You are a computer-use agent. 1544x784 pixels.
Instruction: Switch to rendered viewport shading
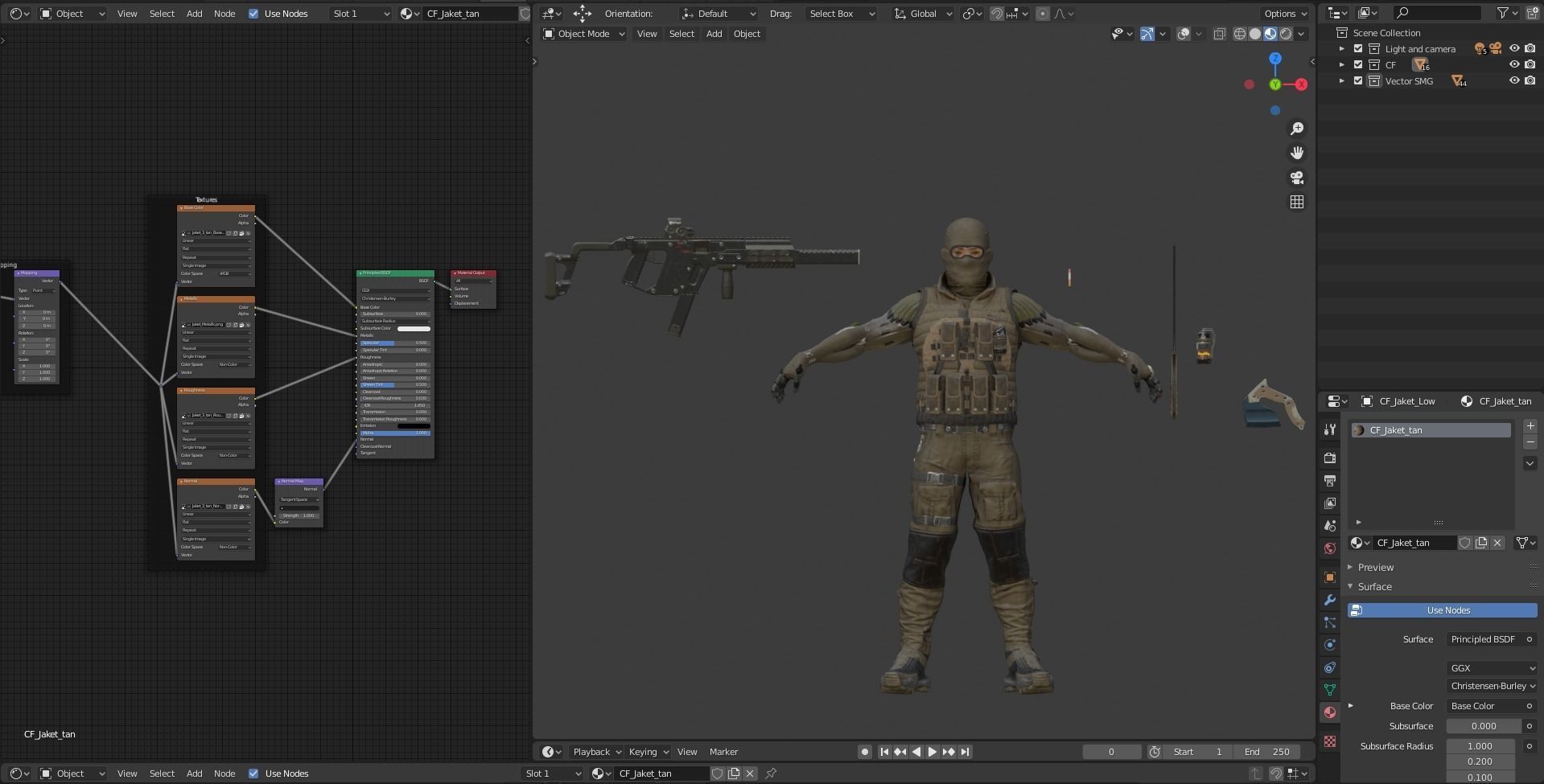(1286, 34)
